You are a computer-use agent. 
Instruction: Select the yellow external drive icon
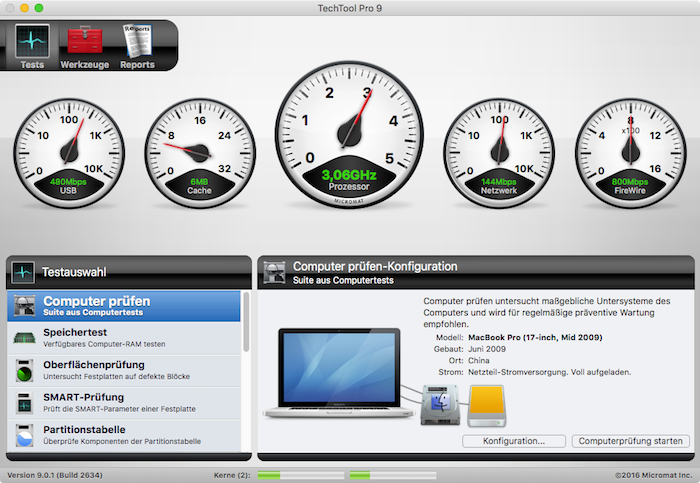[487, 406]
